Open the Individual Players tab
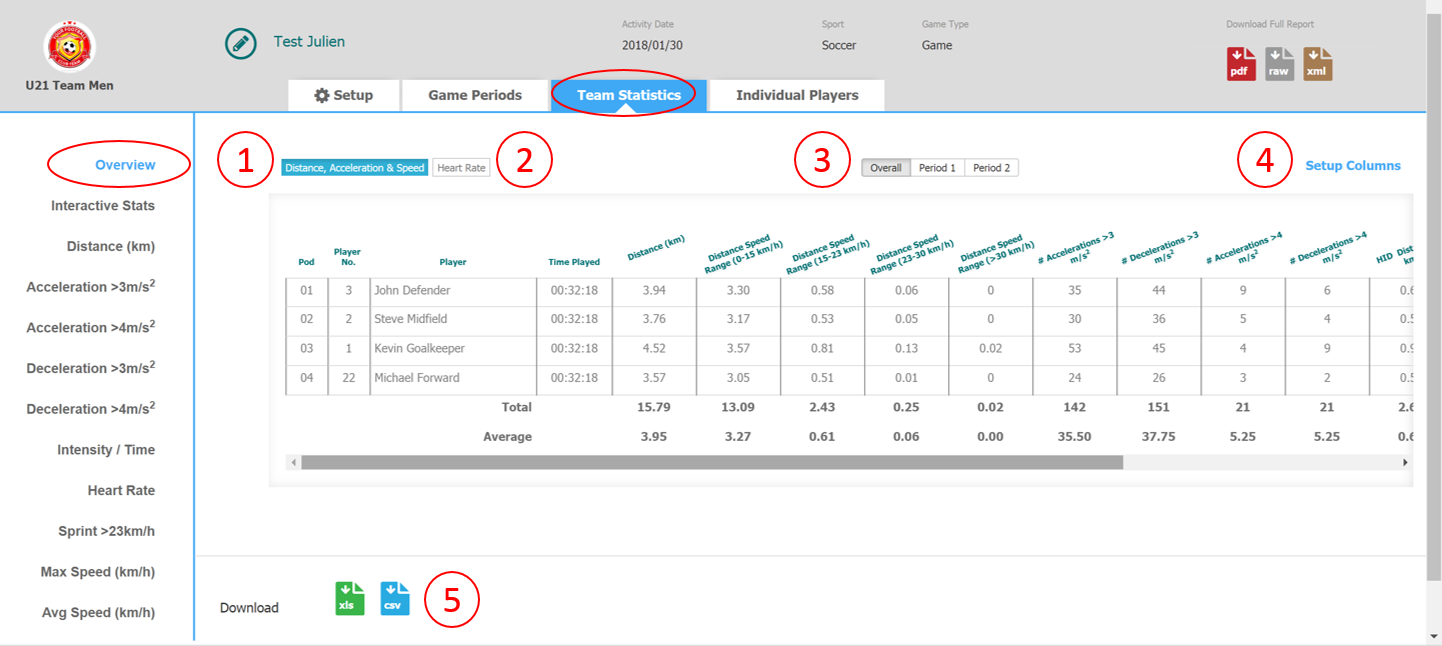1442x646 pixels. (x=796, y=94)
